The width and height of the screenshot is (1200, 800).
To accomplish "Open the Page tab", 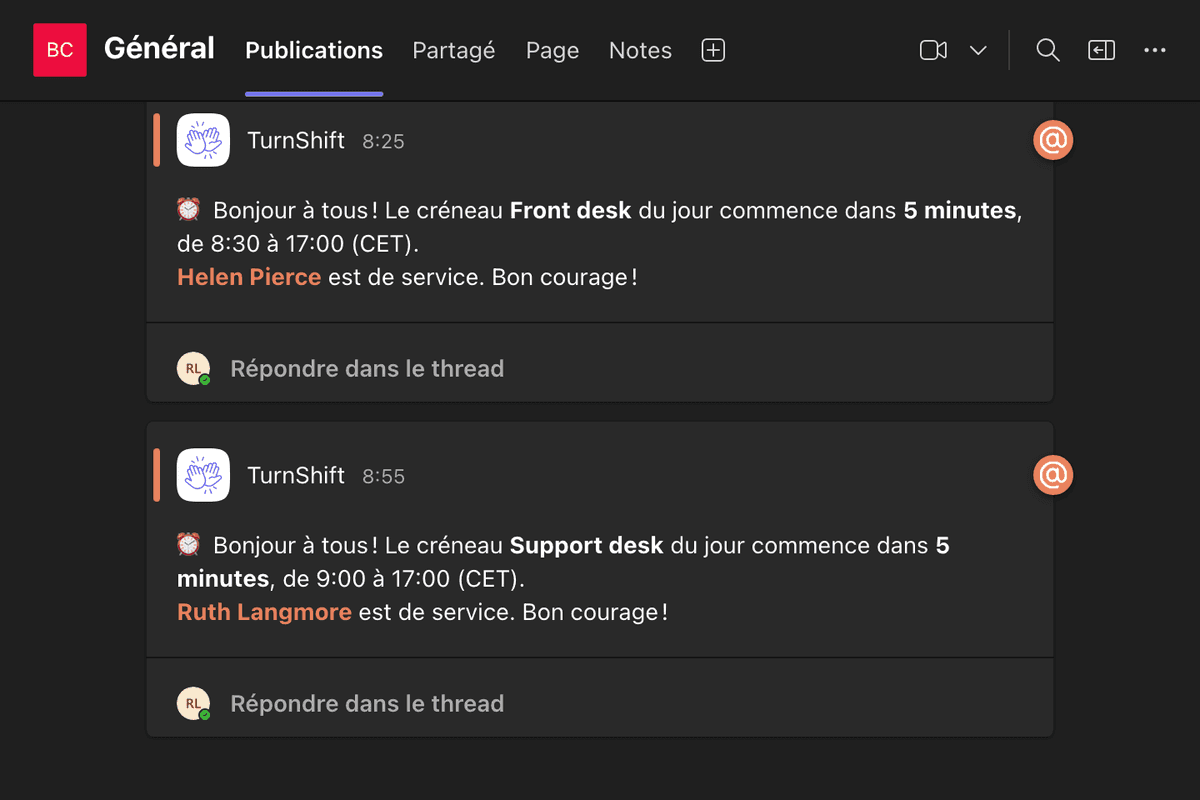I will tap(552, 50).
